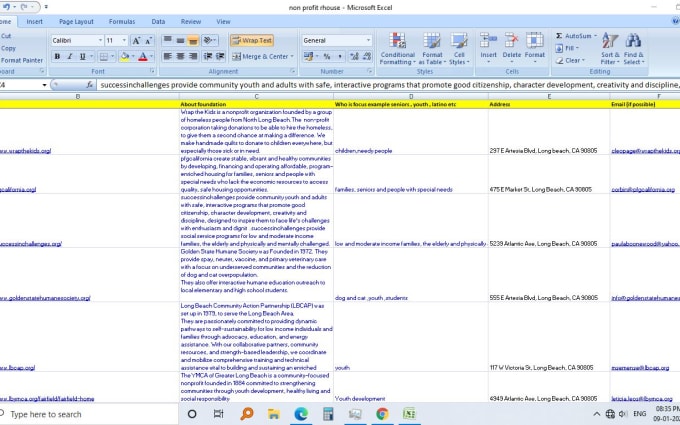Click Insert Function fx icon

coord(89,85)
